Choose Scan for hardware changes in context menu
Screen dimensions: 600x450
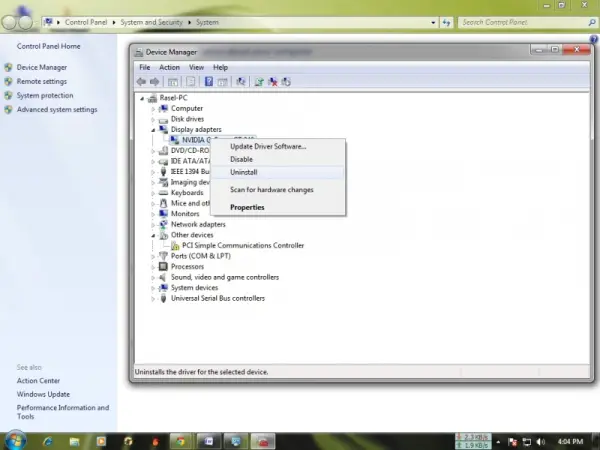(278, 190)
